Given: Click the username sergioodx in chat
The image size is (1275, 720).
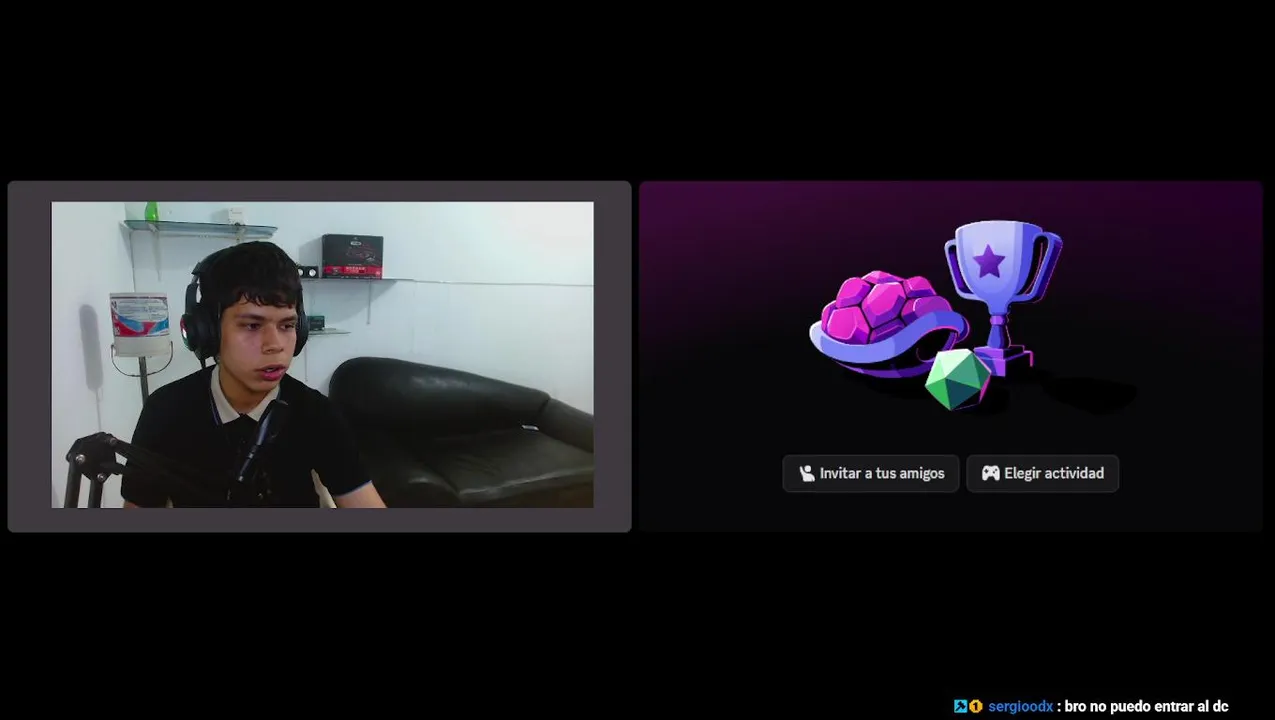Looking at the screenshot, I should tap(1020, 706).
